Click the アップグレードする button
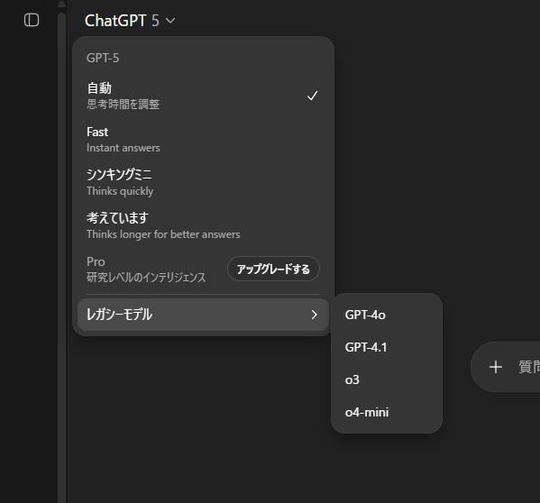This screenshot has width=540, height=503. click(x=273, y=269)
